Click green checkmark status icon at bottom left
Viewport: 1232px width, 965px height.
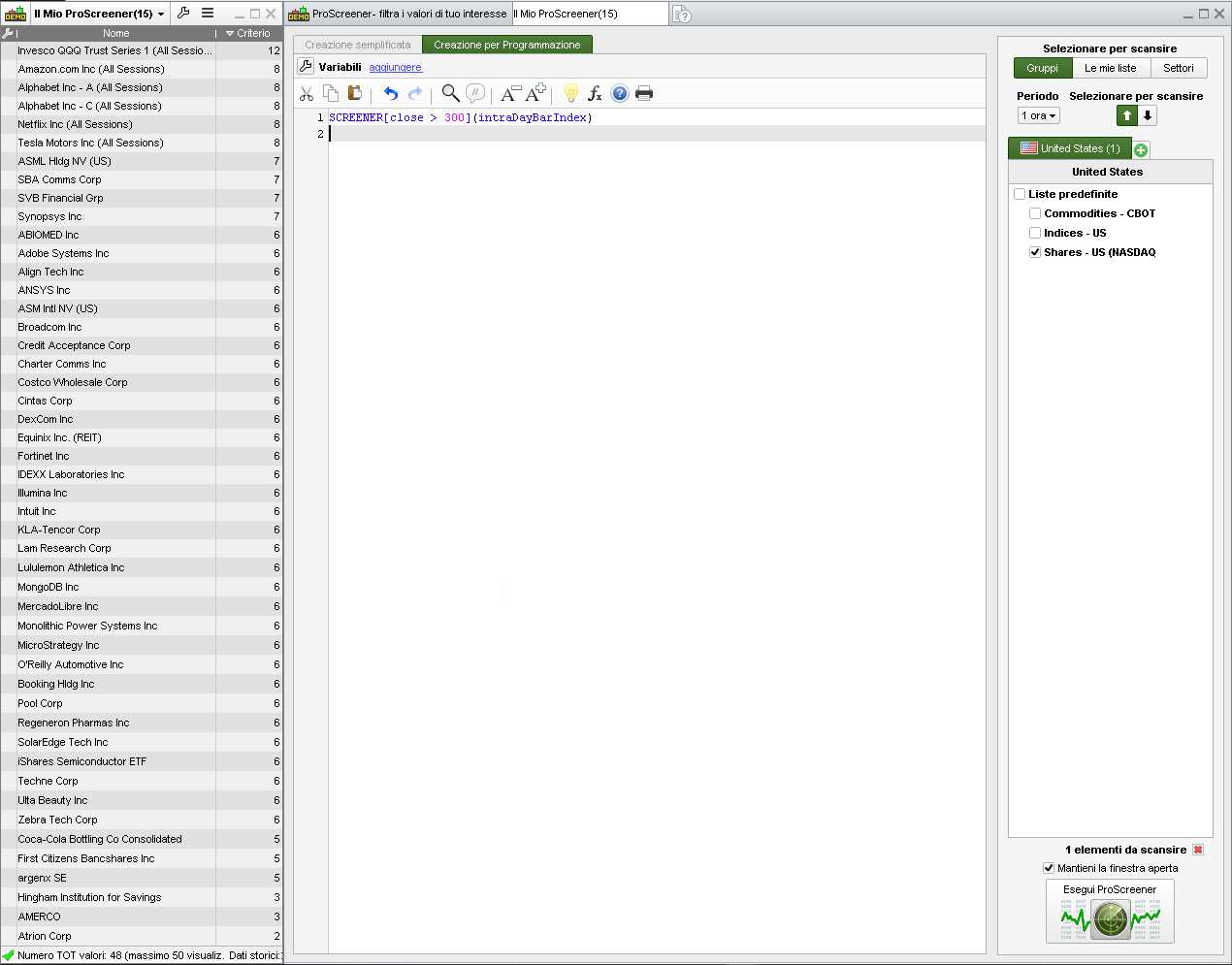[x=9, y=955]
